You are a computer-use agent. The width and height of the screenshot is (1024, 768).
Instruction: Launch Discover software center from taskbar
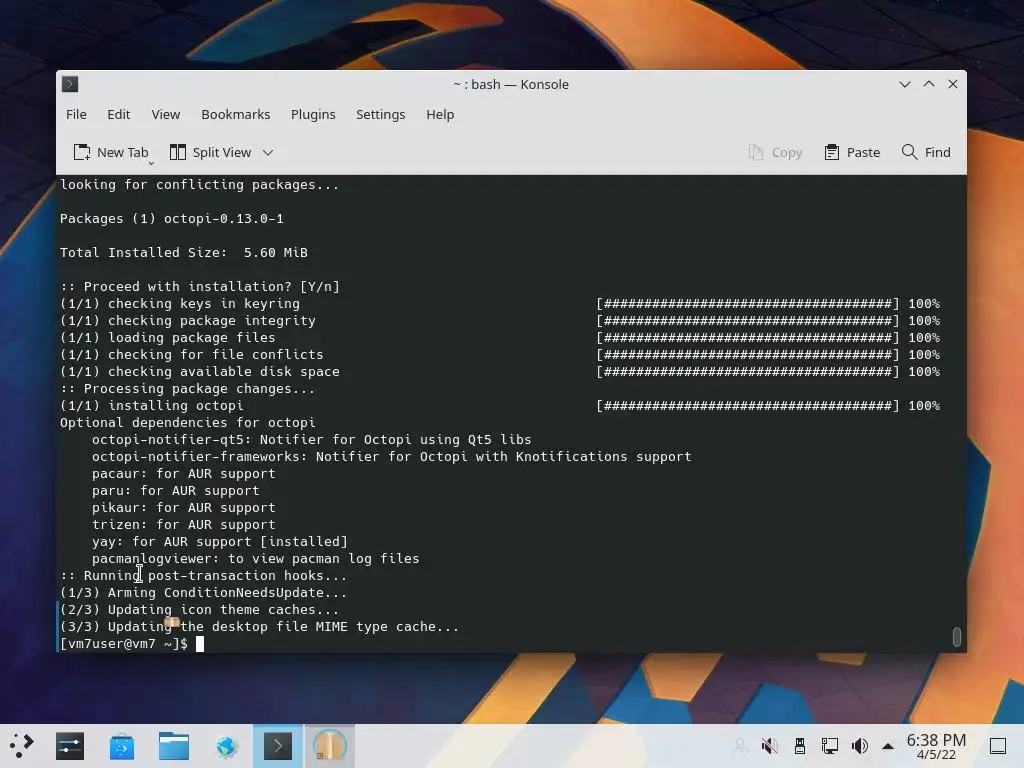pyautogui.click(x=122, y=746)
